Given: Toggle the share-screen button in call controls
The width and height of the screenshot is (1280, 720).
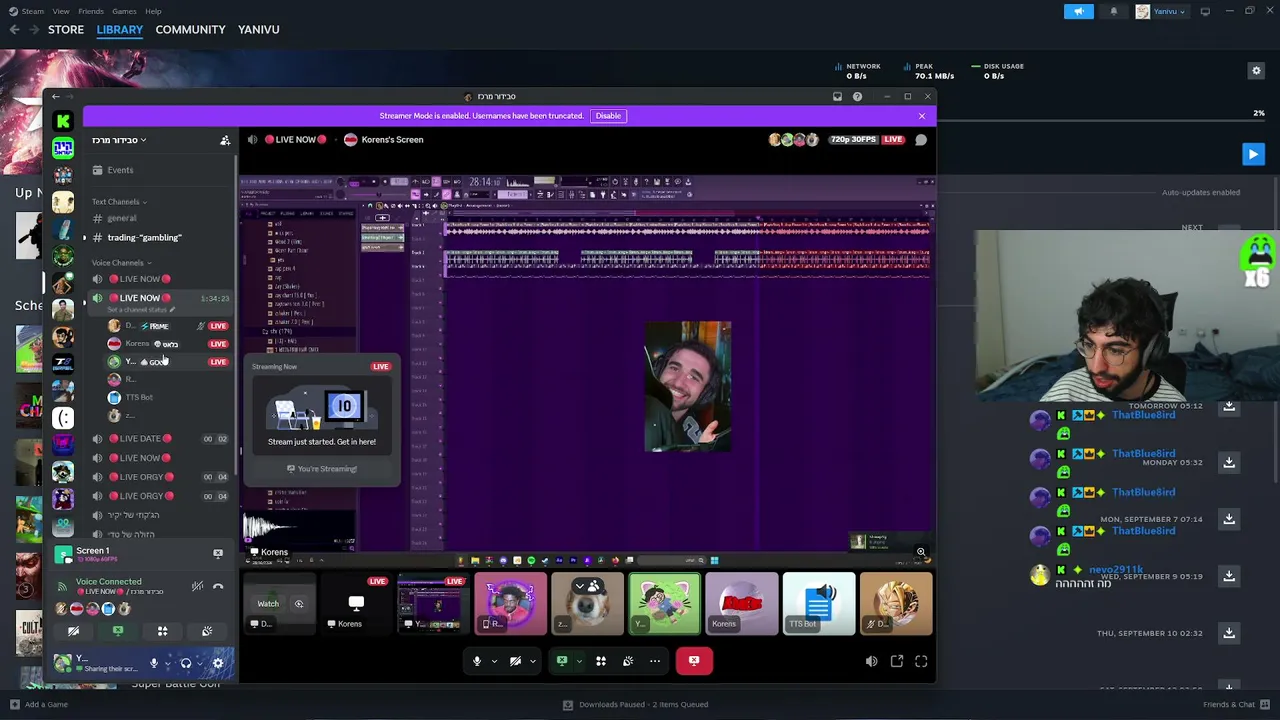Looking at the screenshot, I should tap(562, 661).
